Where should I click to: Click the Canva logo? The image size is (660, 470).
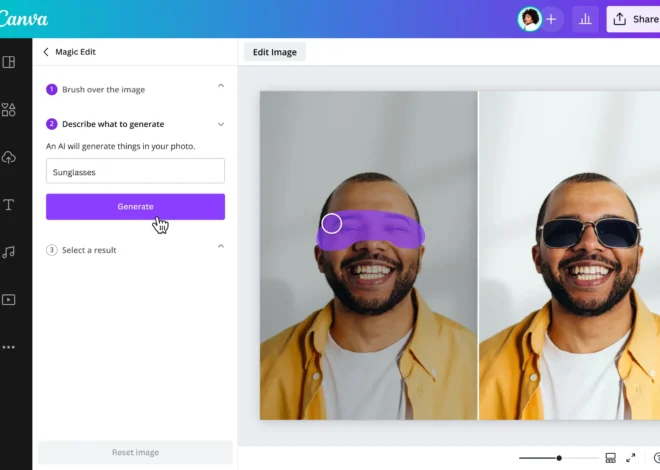(x=24, y=19)
